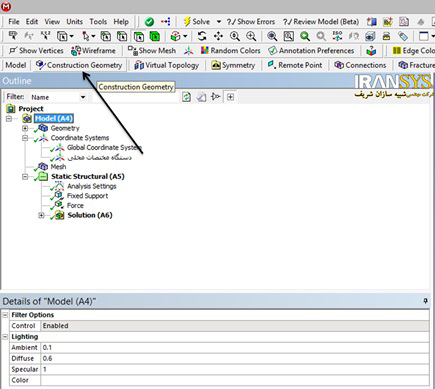Open the Filter Name dropdown
The height and width of the screenshot is (389, 435).
(x=83, y=97)
